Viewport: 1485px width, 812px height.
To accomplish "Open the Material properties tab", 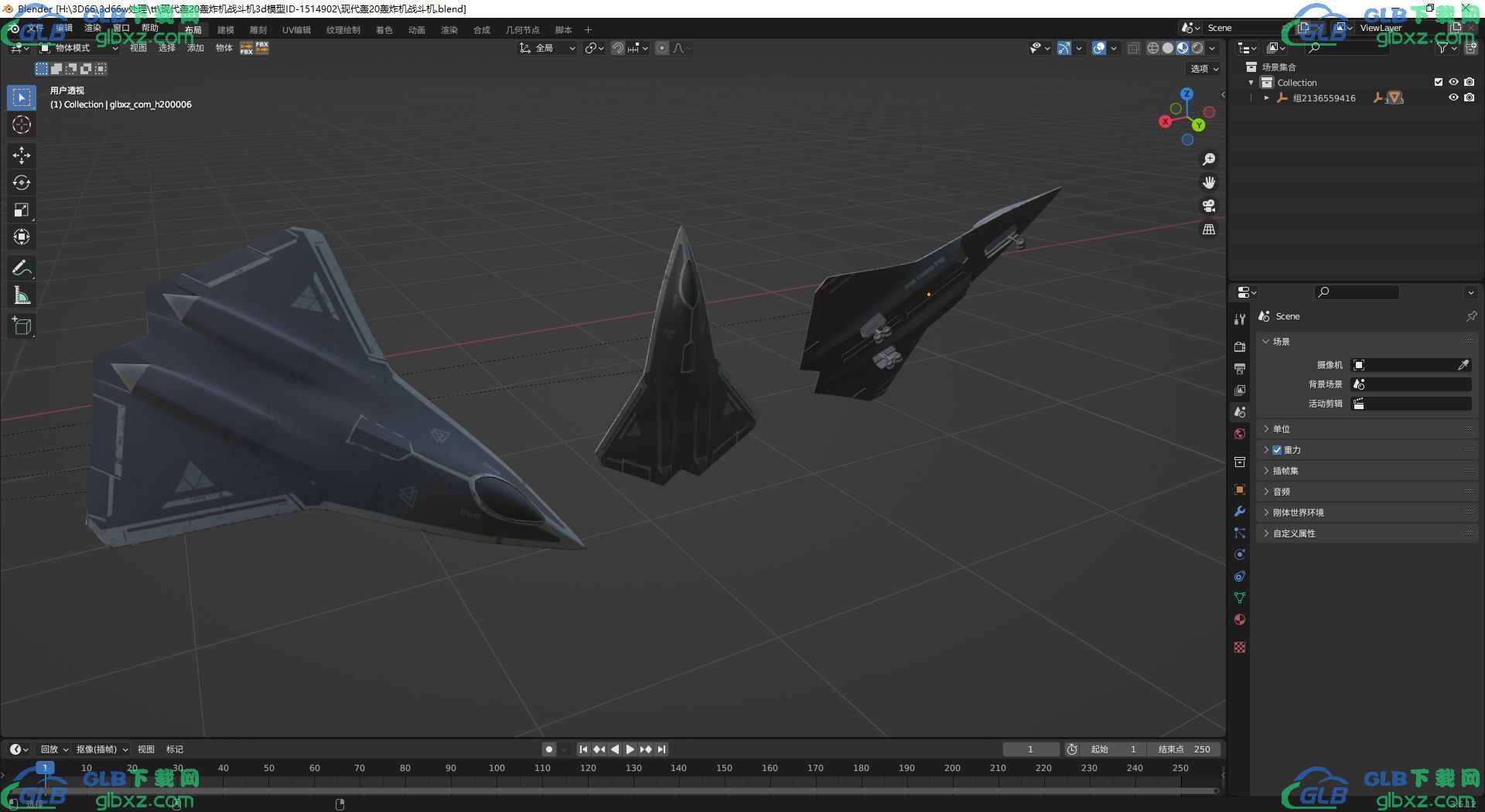I will click(1240, 619).
